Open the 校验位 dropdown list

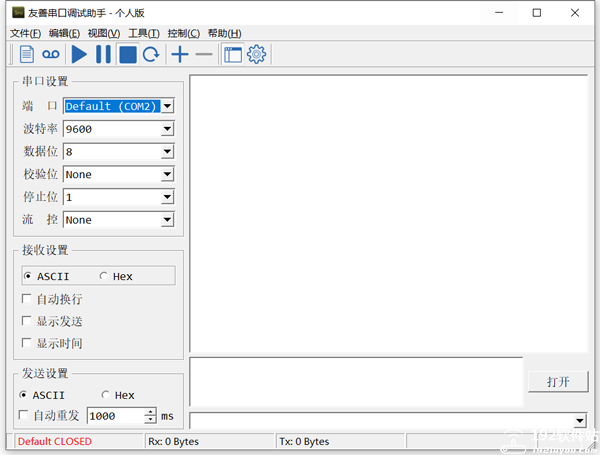pos(167,175)
